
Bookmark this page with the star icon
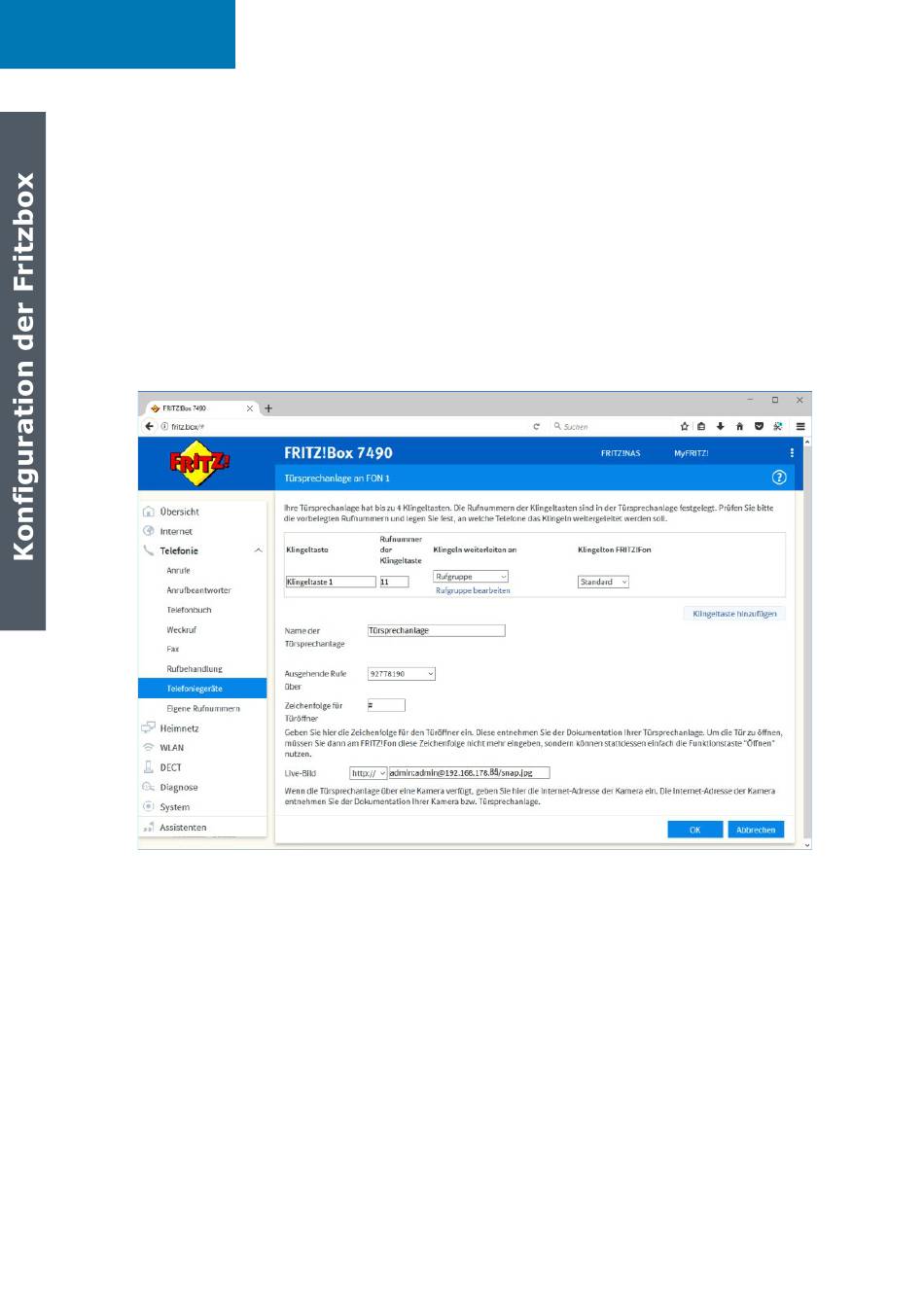685,426
